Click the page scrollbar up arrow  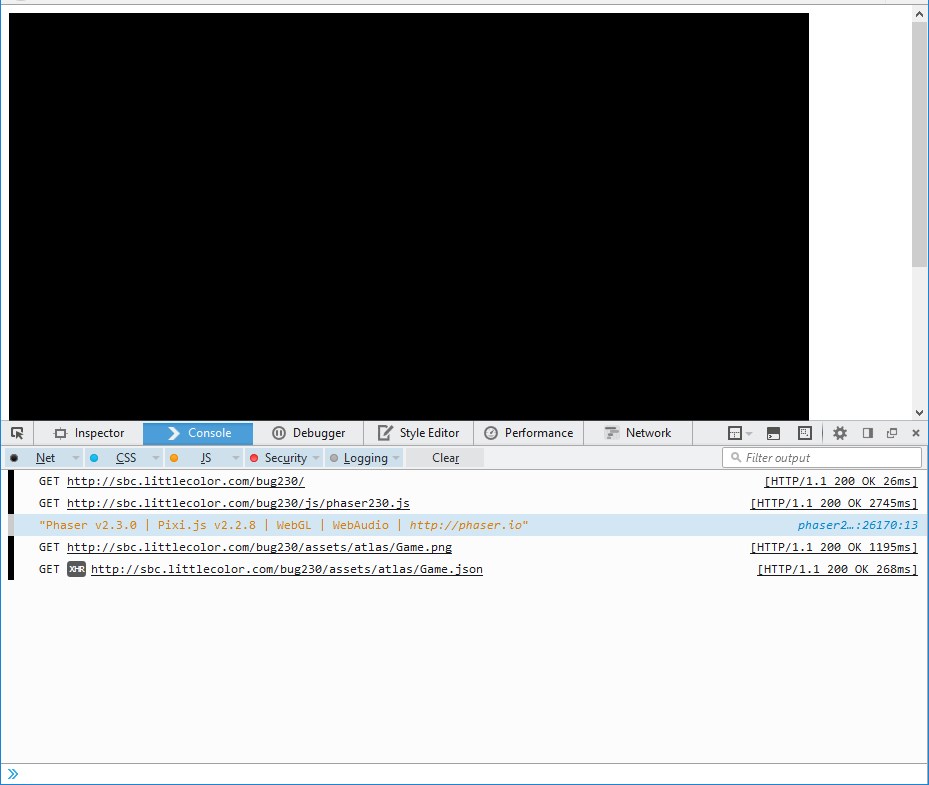920,14
